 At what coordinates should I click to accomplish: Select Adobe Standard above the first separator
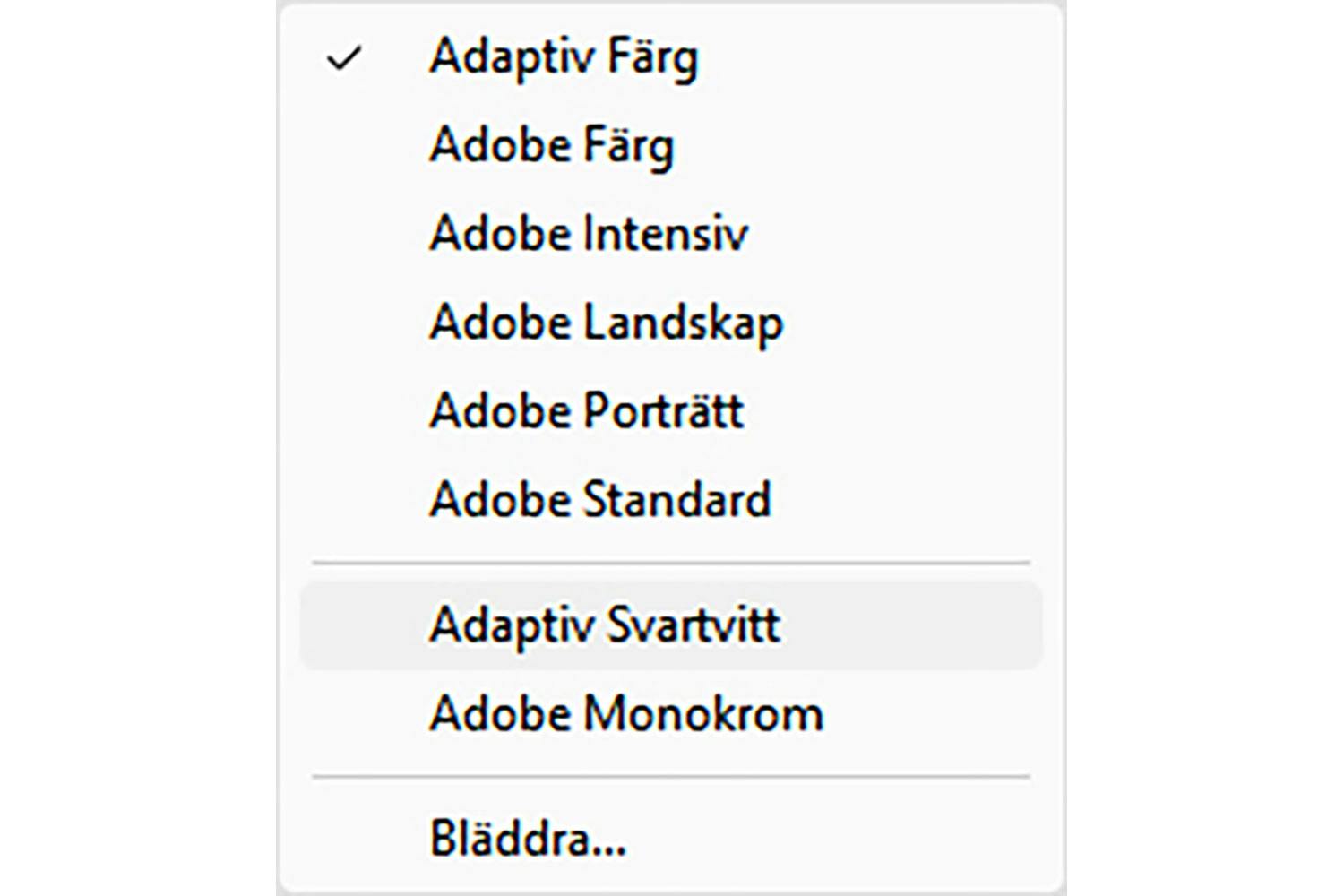[x=599, y=499]
